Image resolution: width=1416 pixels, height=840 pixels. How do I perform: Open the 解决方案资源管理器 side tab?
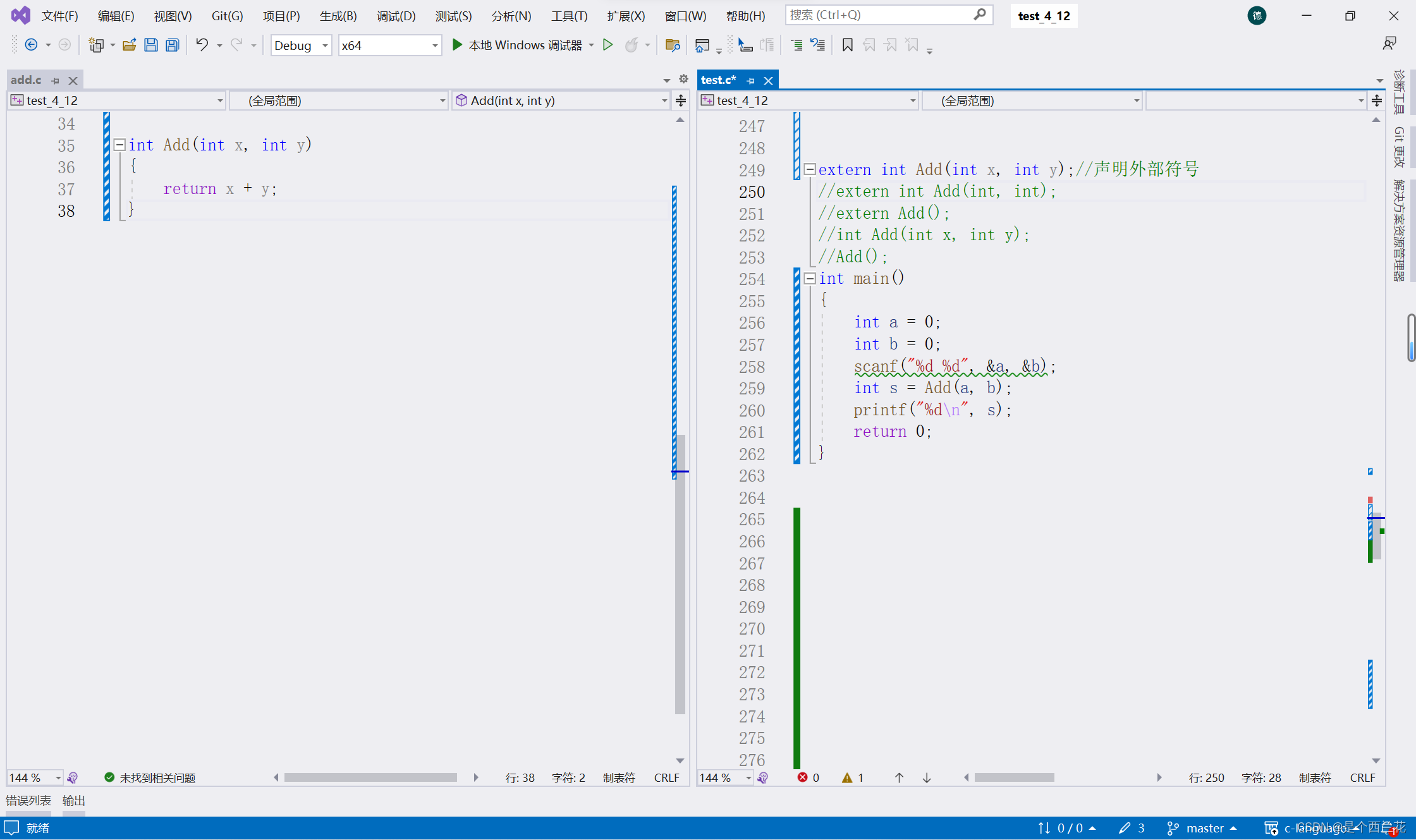point(1399,230)
